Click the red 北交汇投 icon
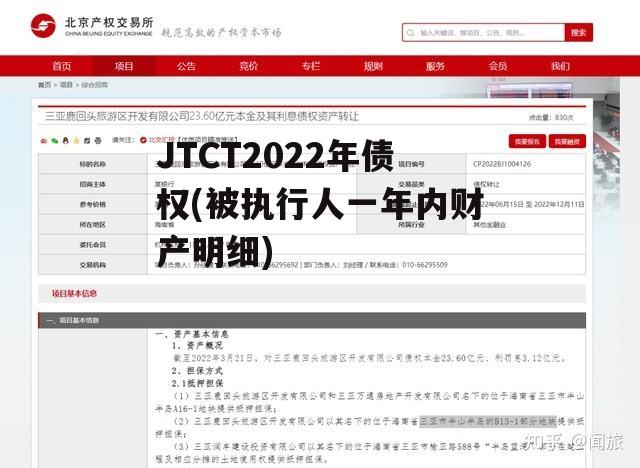Image resolution: width=640 pixels, height=468 pixels. [x=143, y=141]
